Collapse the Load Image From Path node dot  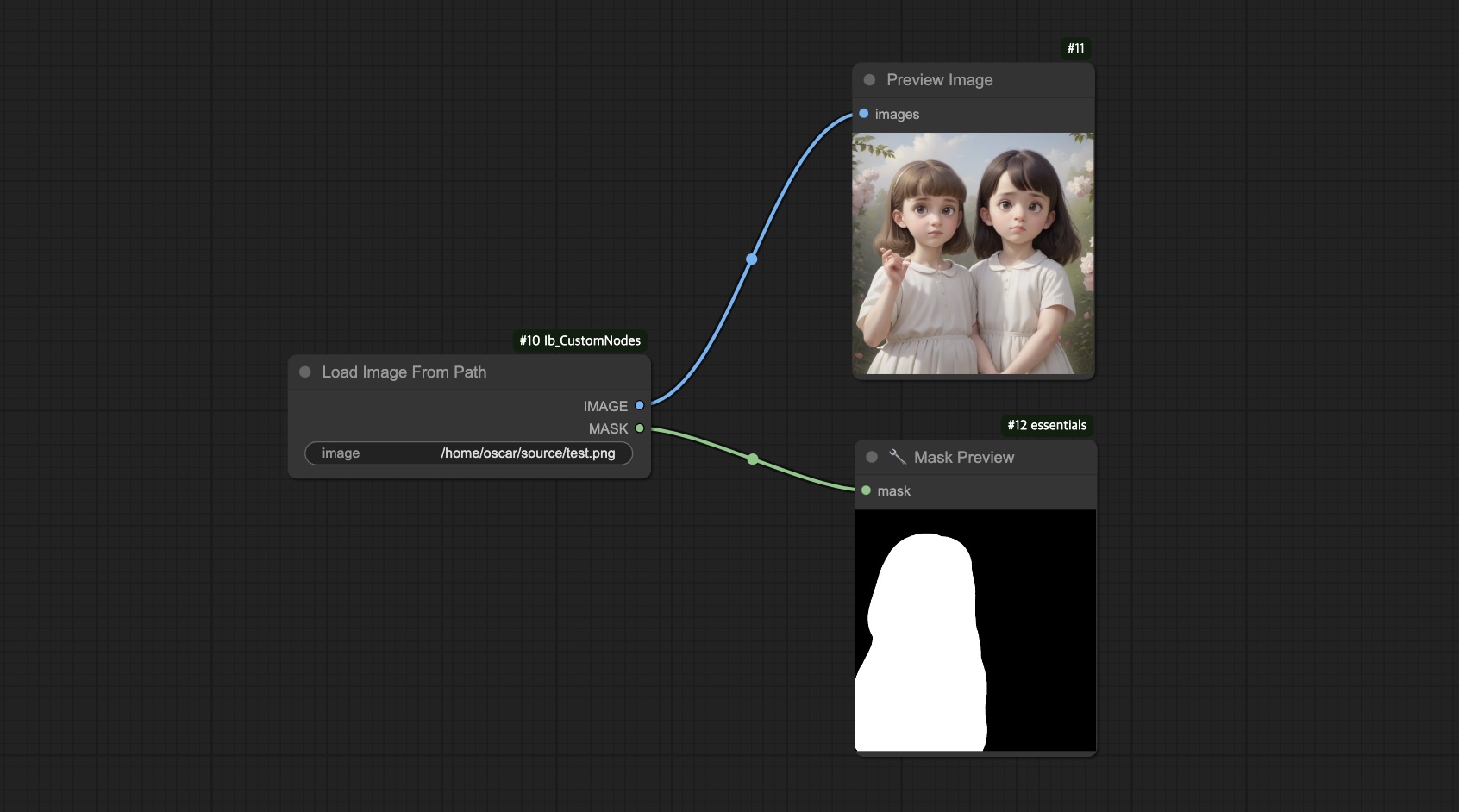pyautogui.click(x=304, y=372)
